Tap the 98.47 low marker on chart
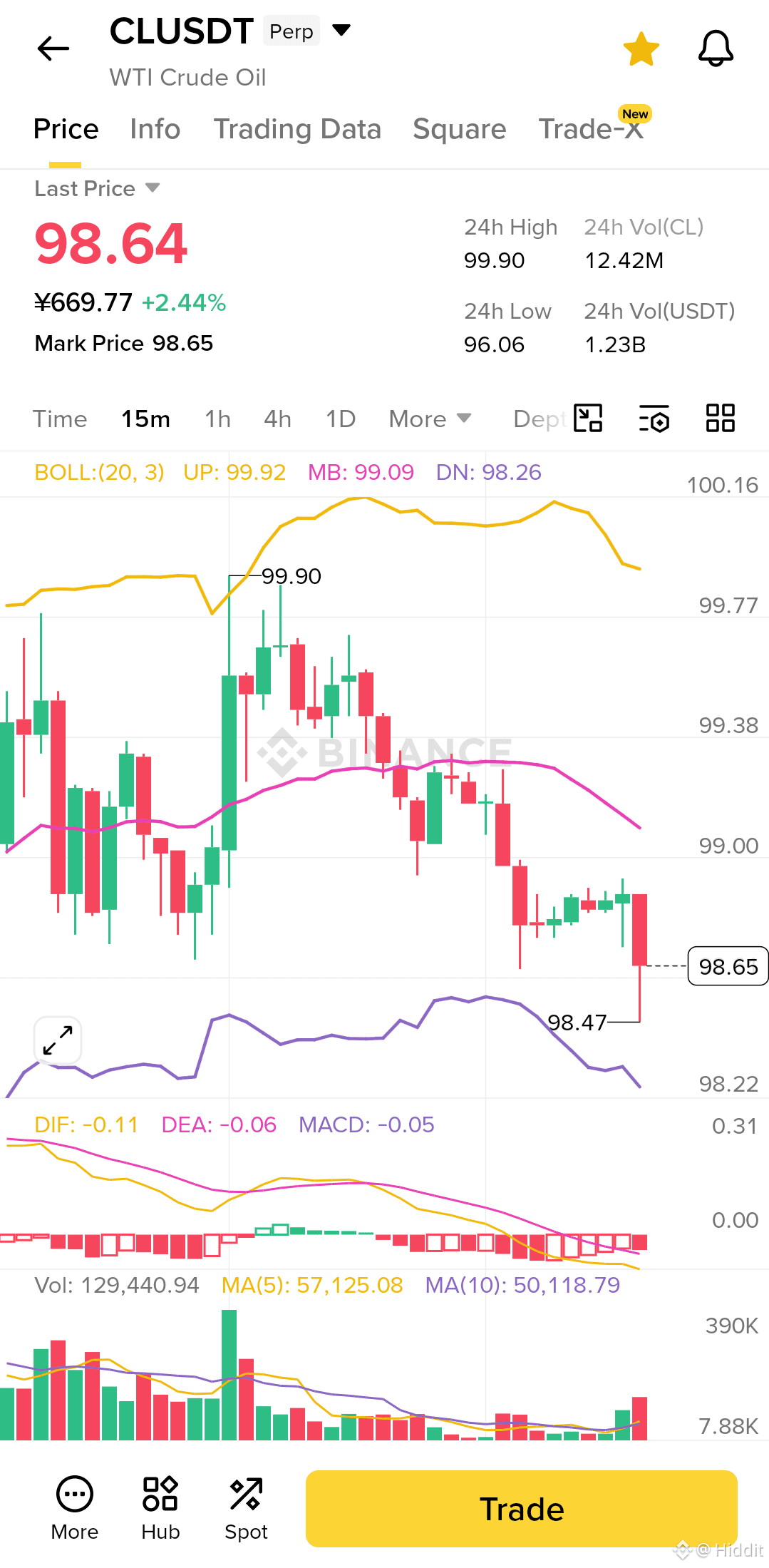769x1568 pixels. 577,1023
